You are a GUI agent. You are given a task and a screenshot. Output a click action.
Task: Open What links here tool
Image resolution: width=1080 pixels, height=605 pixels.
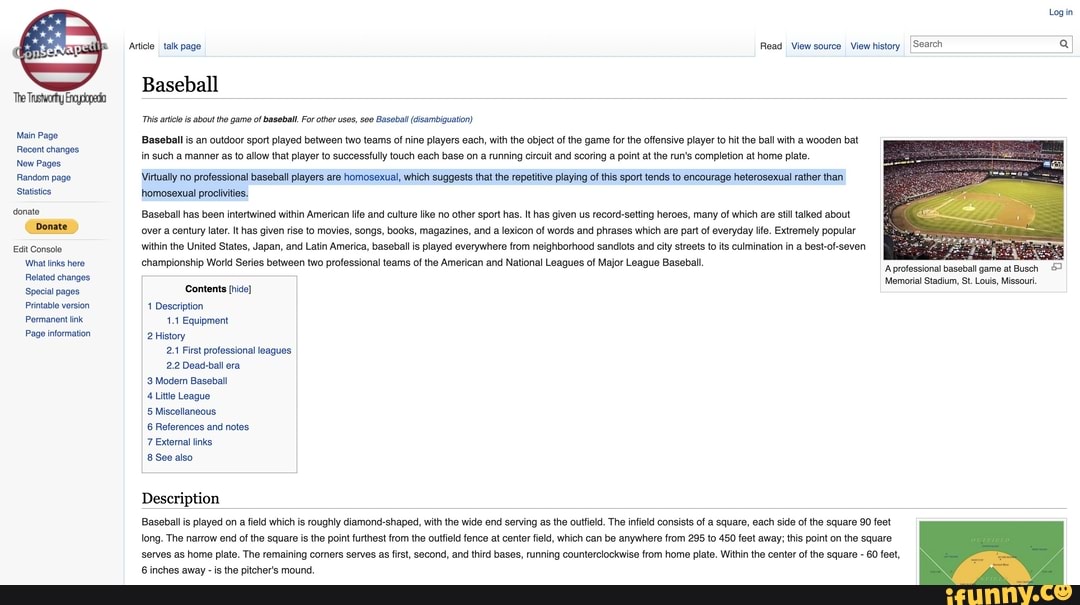click(x=55, y=263)
